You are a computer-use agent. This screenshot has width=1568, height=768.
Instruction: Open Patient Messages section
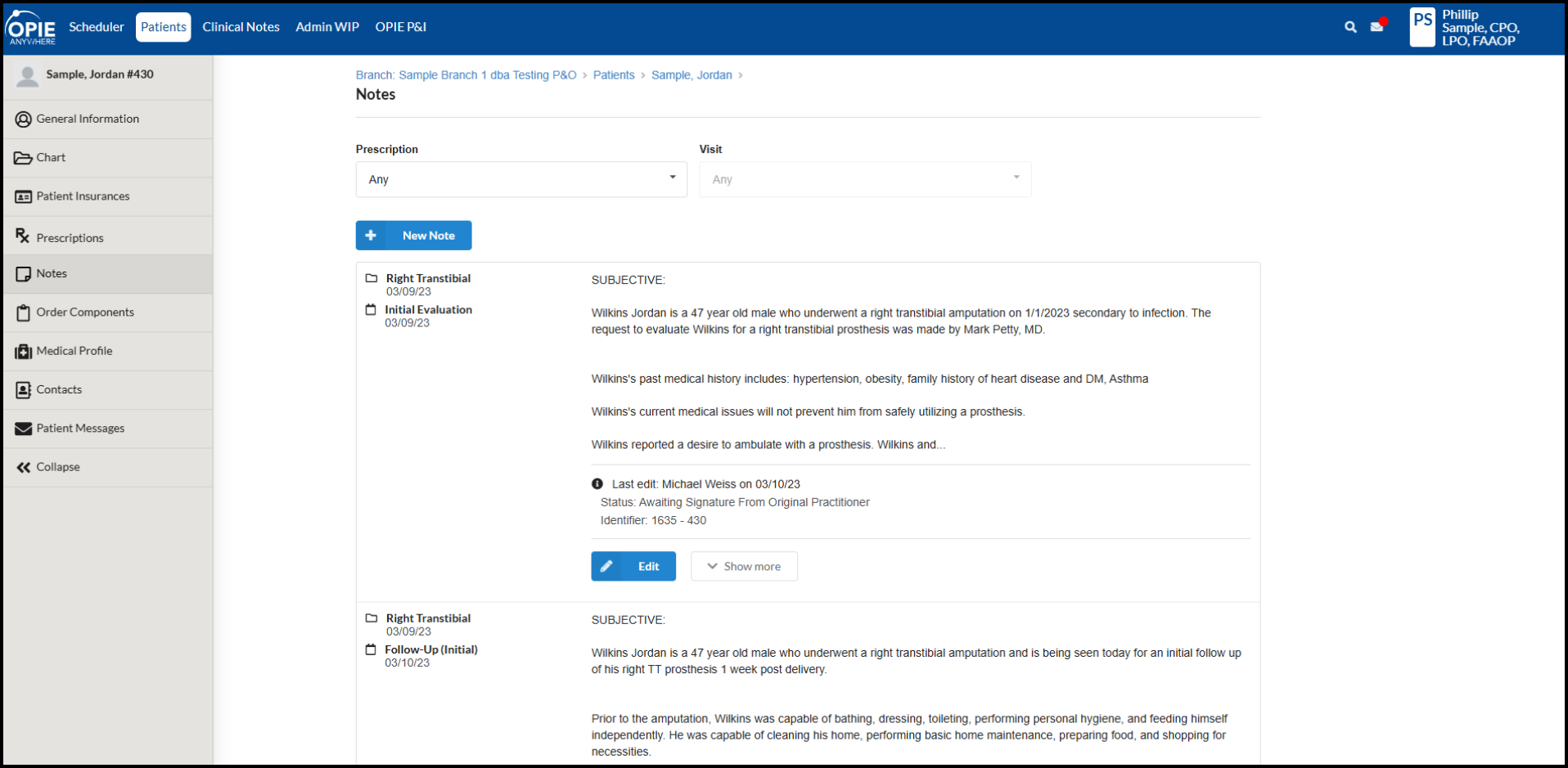click(x=108, y=429)
